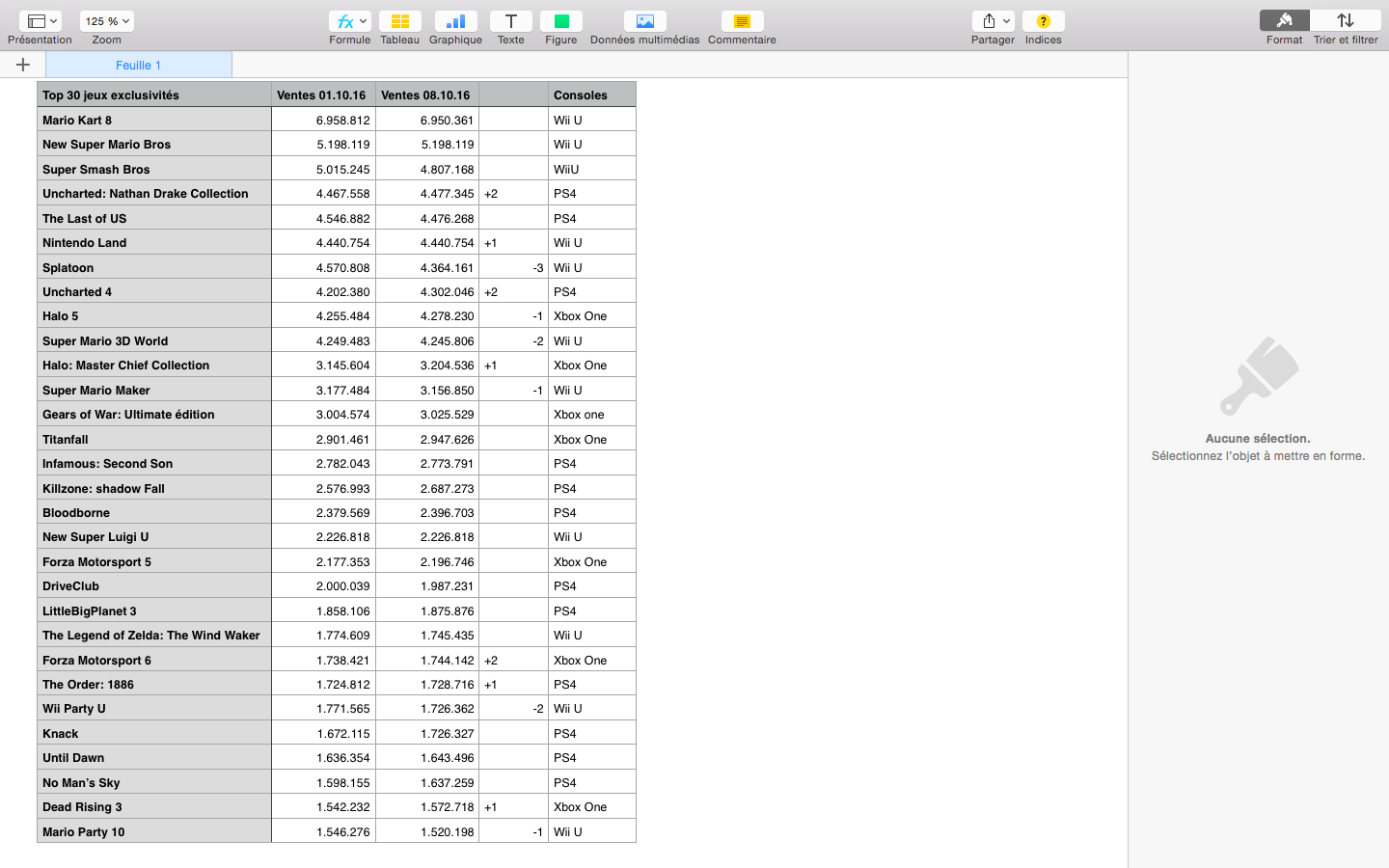Viewport: 1389px width, 868px height.
Task: Select The Order: 1886 cell
Action: (x=154, y=684)
